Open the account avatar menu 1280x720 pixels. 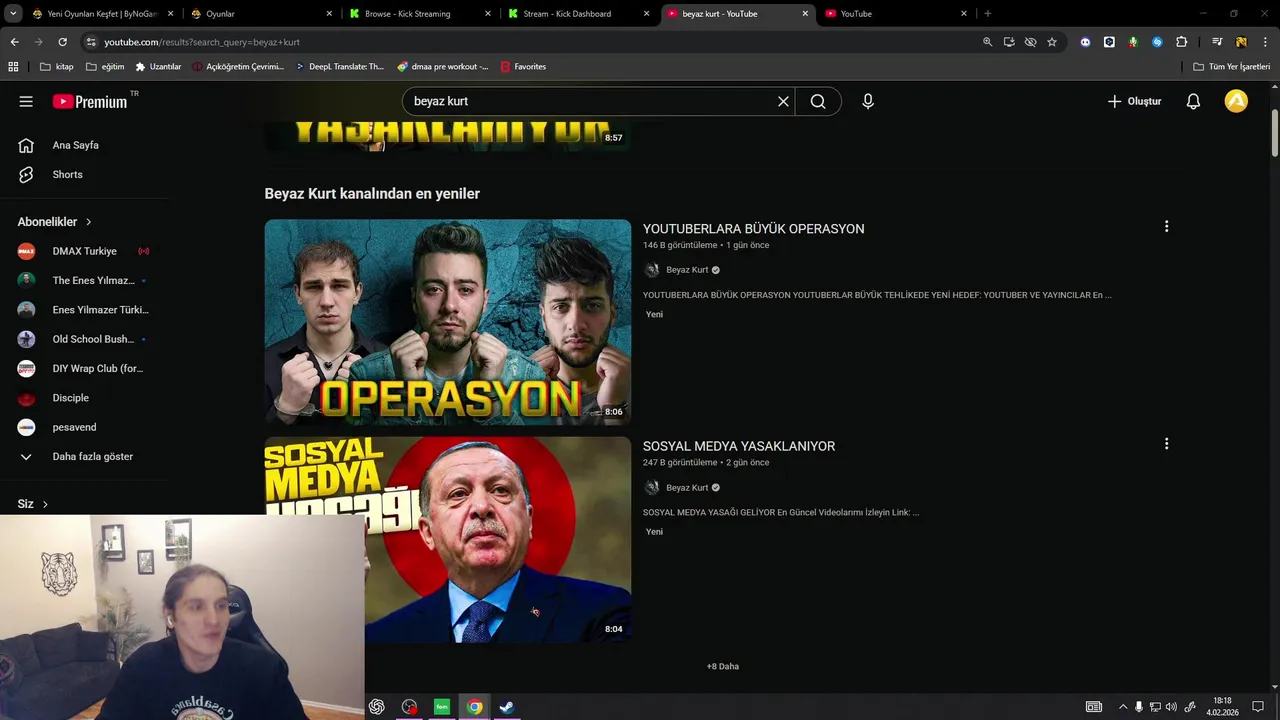click(x=1236, y=101)
